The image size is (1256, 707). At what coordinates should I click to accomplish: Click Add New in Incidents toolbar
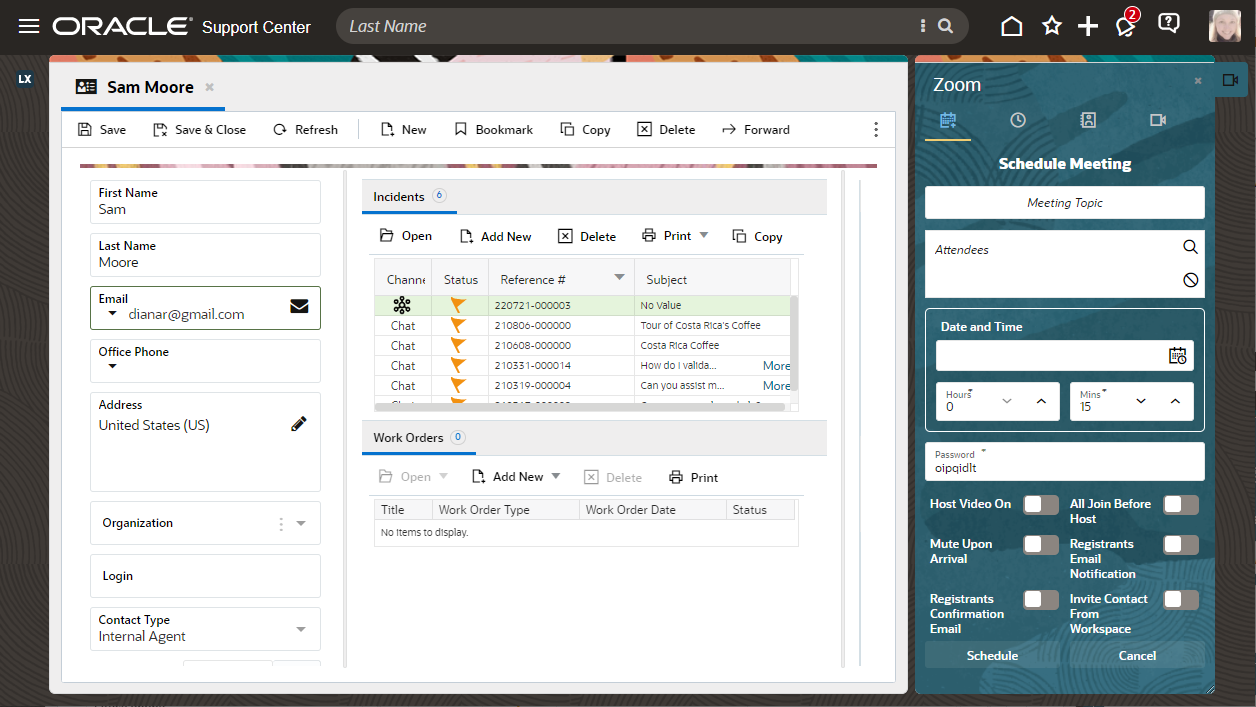tap(495, 236)
